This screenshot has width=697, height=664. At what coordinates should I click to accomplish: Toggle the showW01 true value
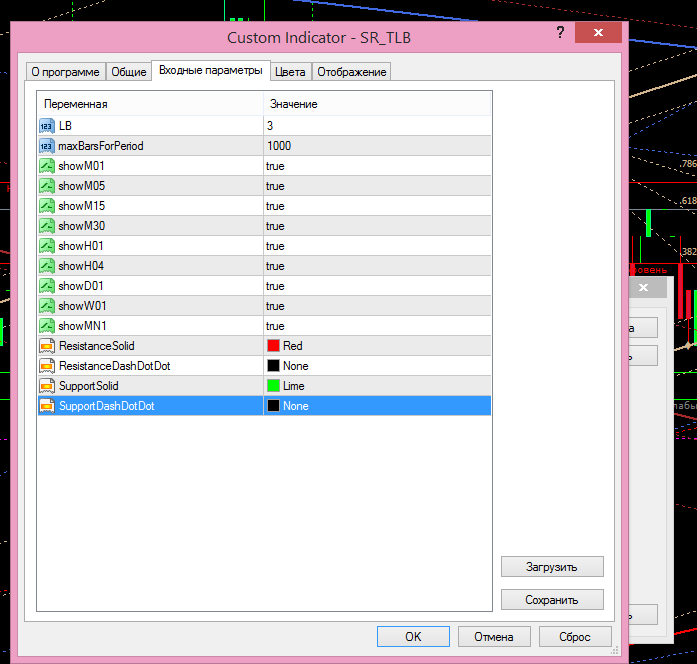[x=275, y=306]
